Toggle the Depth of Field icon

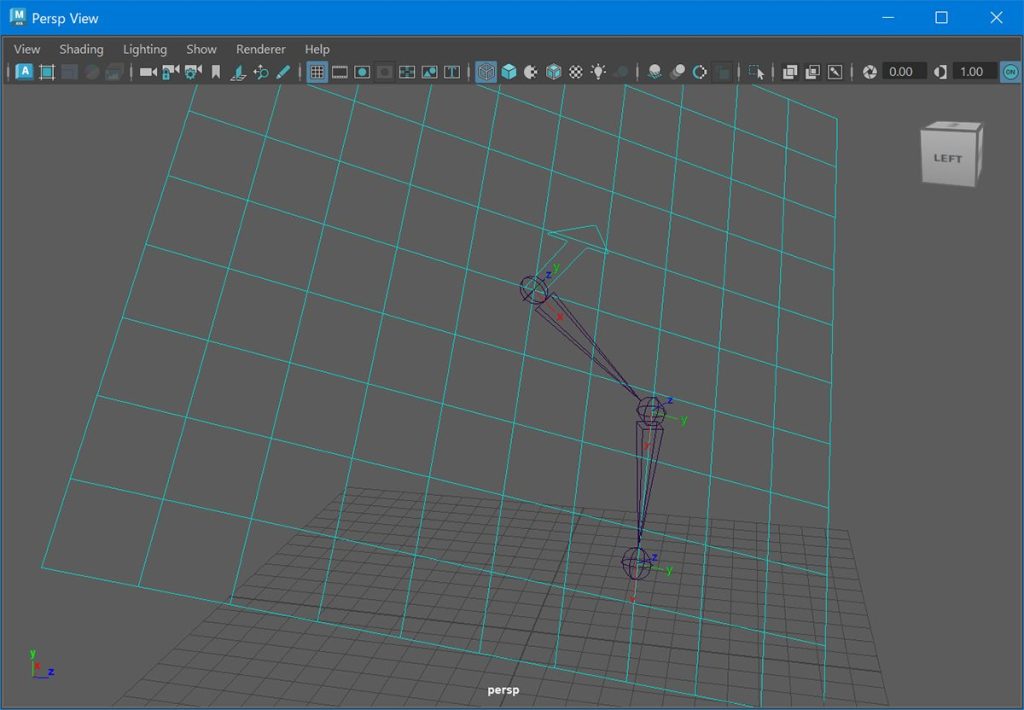pos(722,72)
